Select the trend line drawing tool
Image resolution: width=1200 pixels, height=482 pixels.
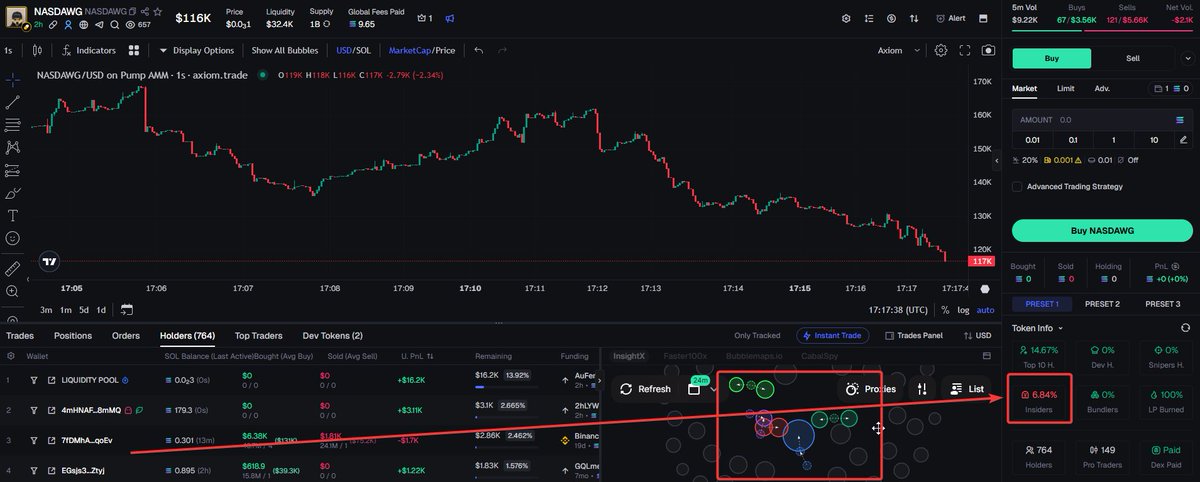pos(13,102)
